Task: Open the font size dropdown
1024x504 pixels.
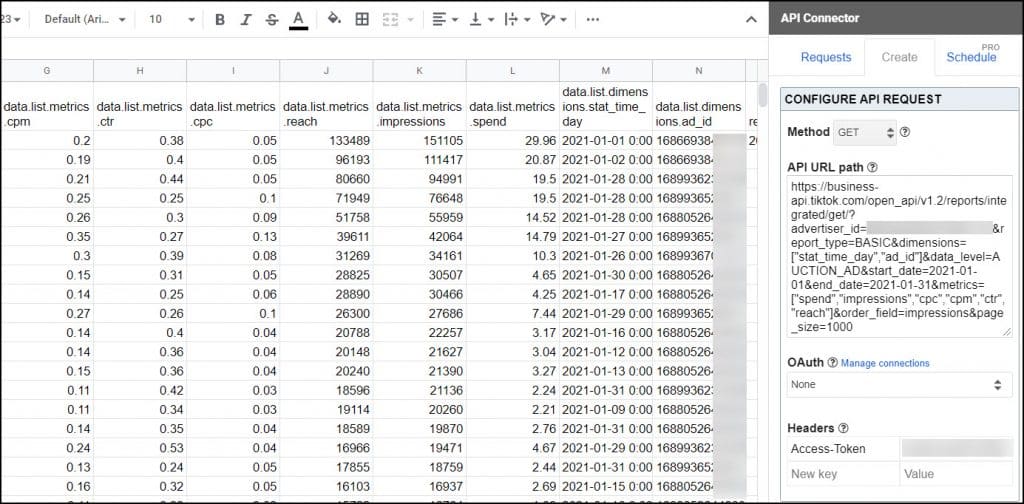Action: [172, 20]
